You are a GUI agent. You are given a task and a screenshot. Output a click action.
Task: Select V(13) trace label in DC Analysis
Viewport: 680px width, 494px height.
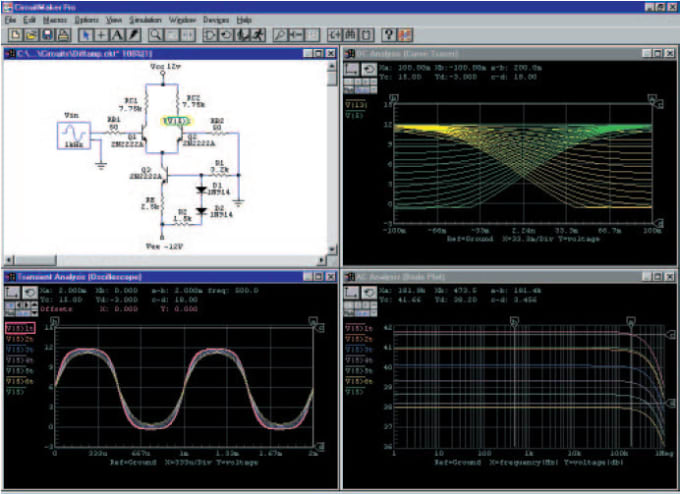[356, 105]
